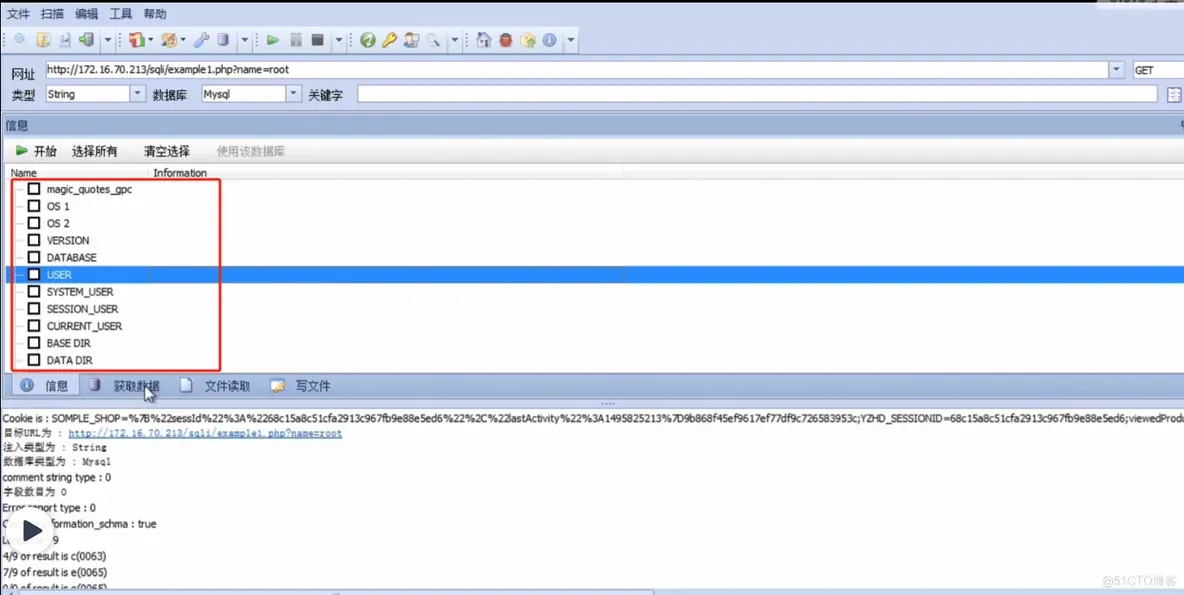
Task: Click the open file document icon
Action: (x=43, y=40)
